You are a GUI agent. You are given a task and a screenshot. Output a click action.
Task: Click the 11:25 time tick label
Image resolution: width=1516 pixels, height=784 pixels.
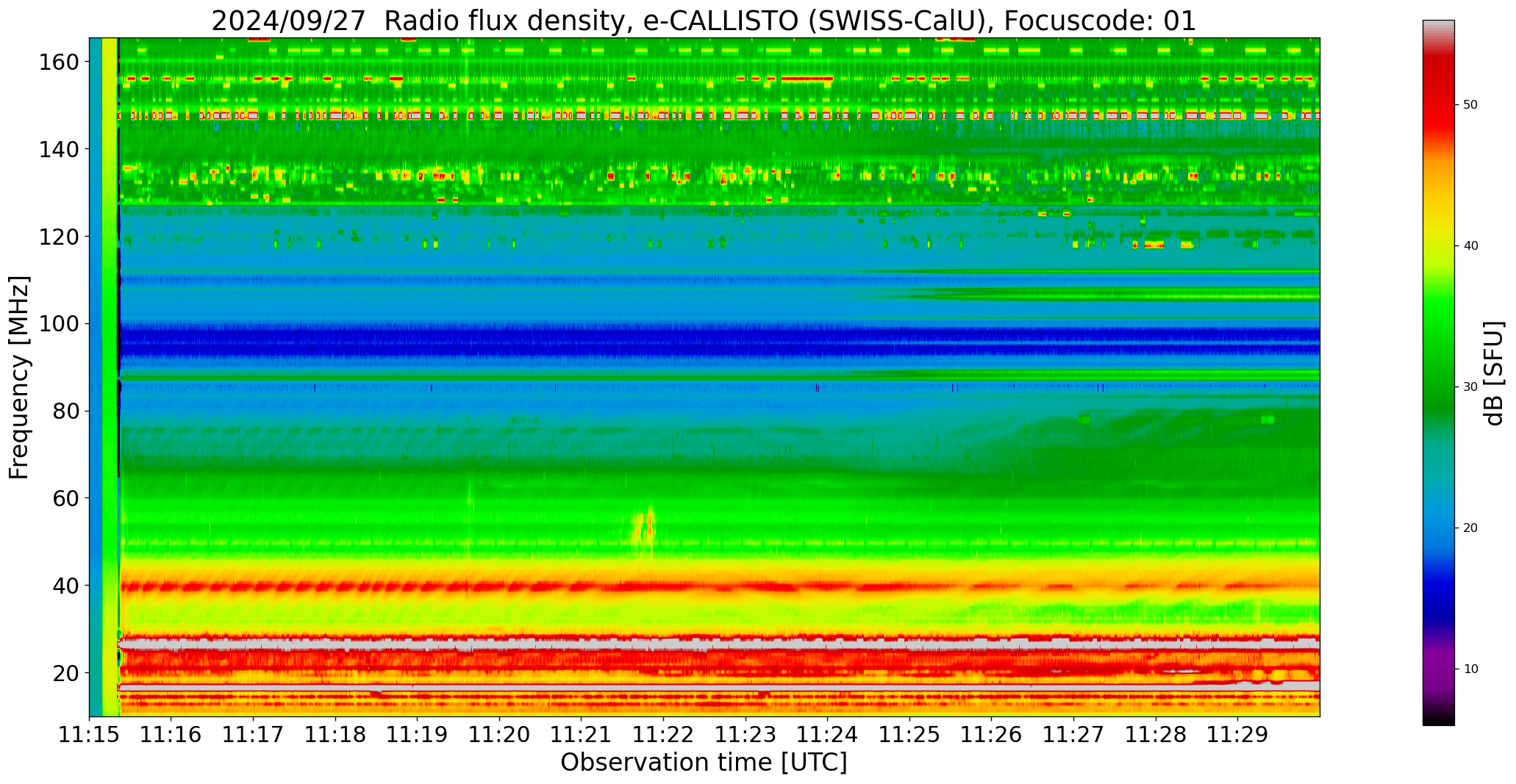click(x=909, y=735)
